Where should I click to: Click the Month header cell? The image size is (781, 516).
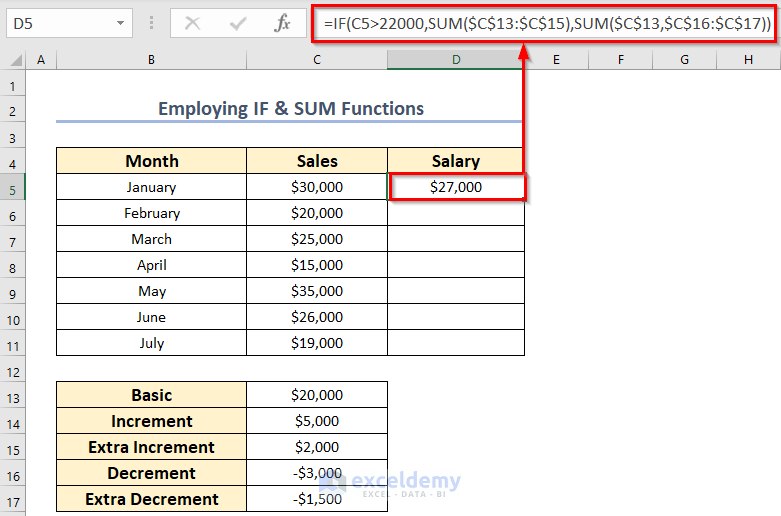(151, 161)
